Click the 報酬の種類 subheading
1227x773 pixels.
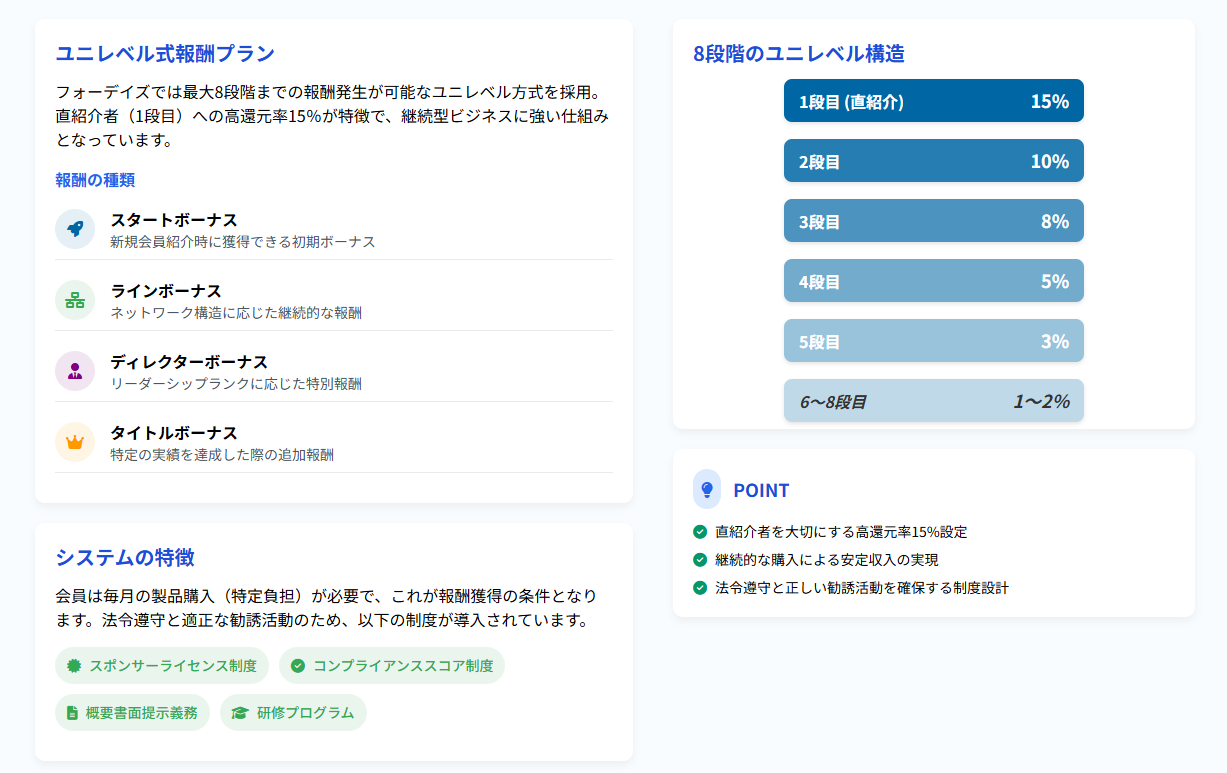[x=95, y=180]
